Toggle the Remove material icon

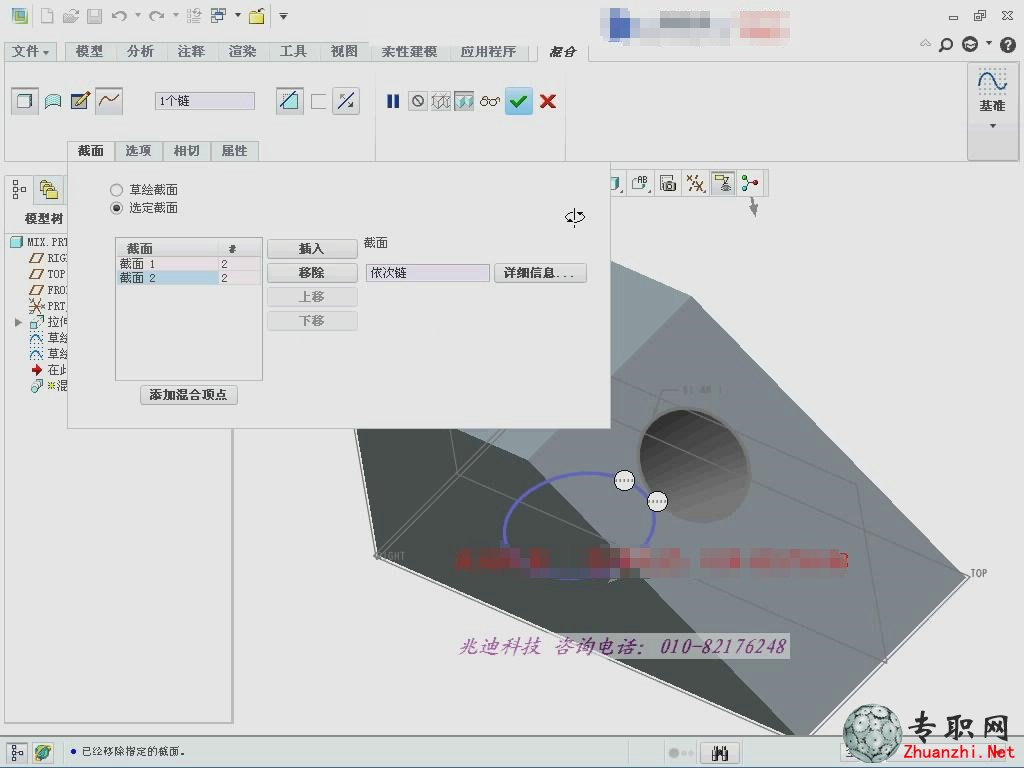point(289,101)
